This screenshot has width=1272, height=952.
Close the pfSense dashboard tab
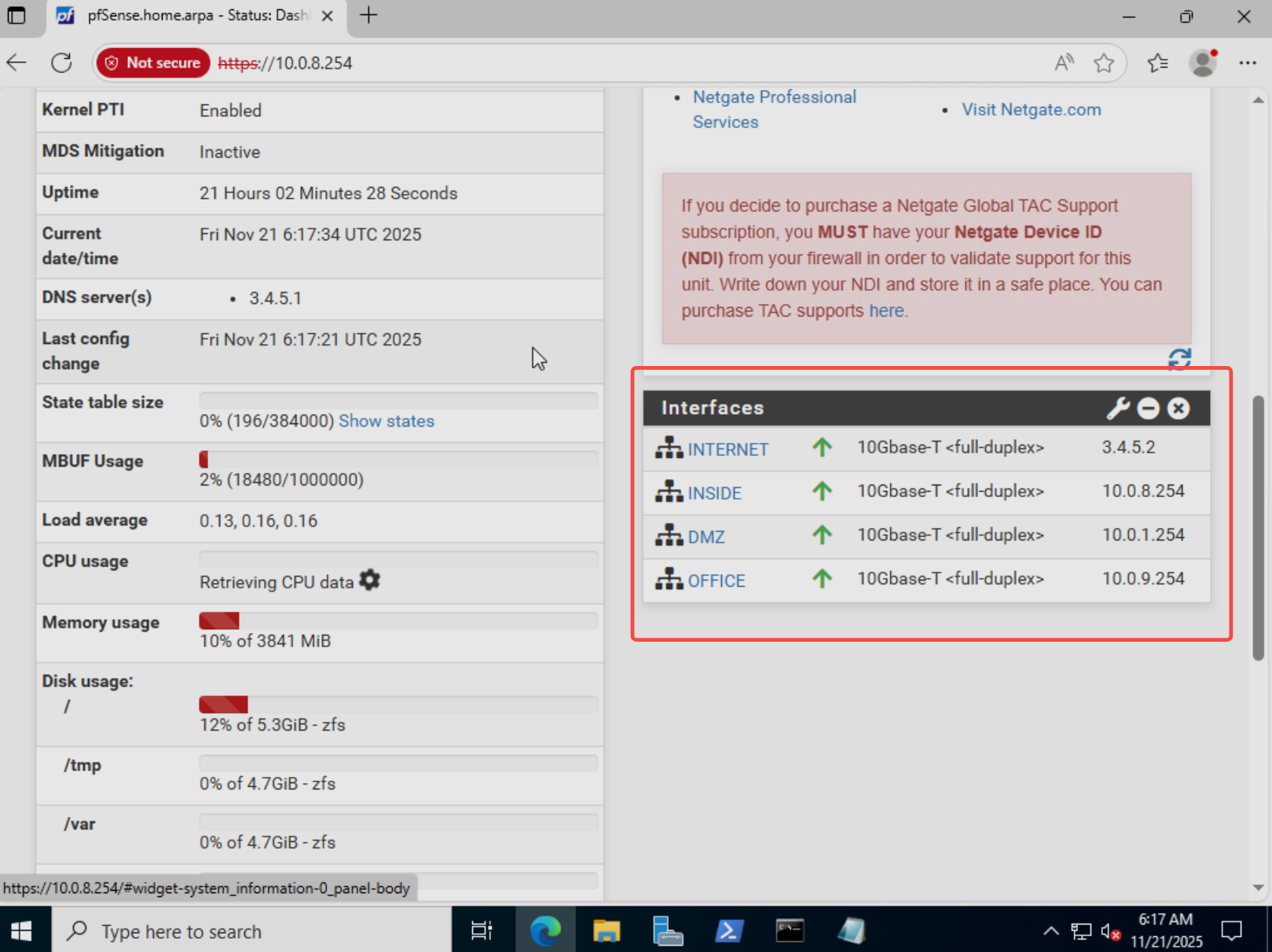click(x=328, y=16)
